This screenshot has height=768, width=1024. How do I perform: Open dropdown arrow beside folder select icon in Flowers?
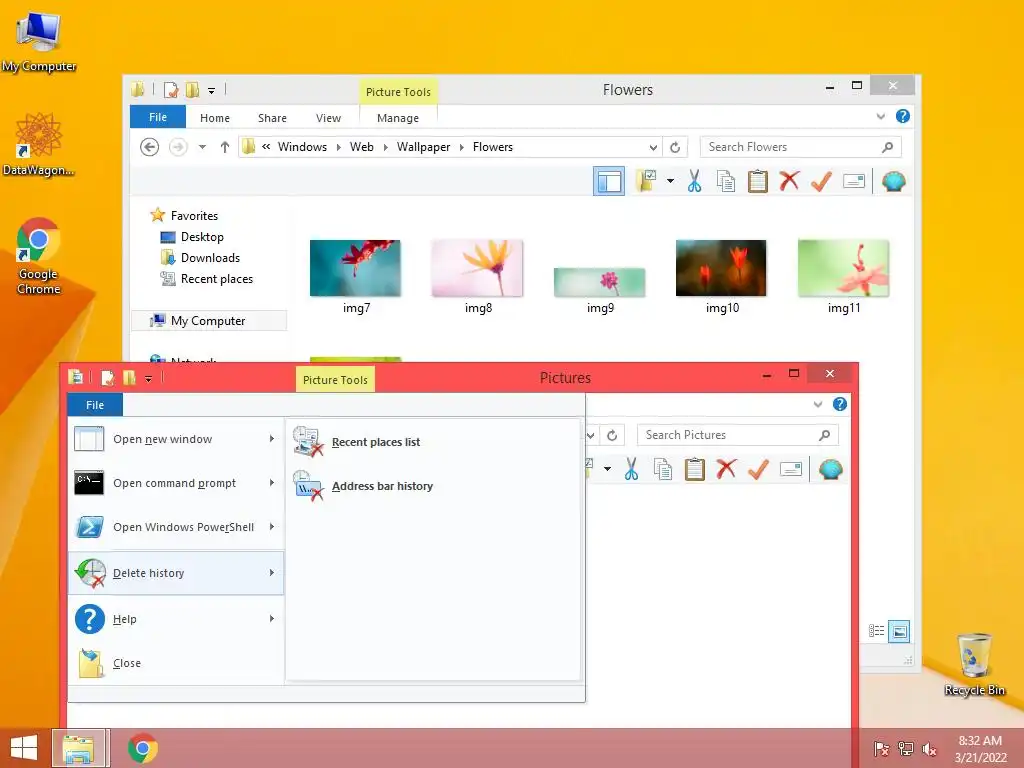pyautogui.click(x=671, y=181)
